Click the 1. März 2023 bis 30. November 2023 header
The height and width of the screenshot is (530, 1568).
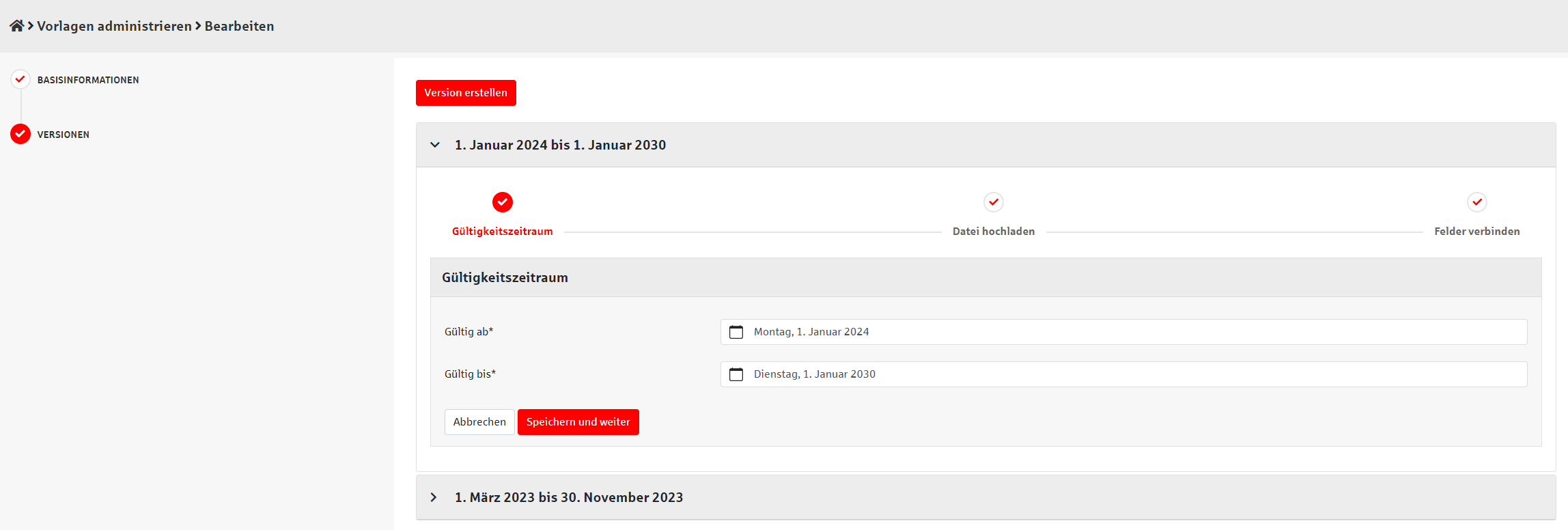pos(569,497)
